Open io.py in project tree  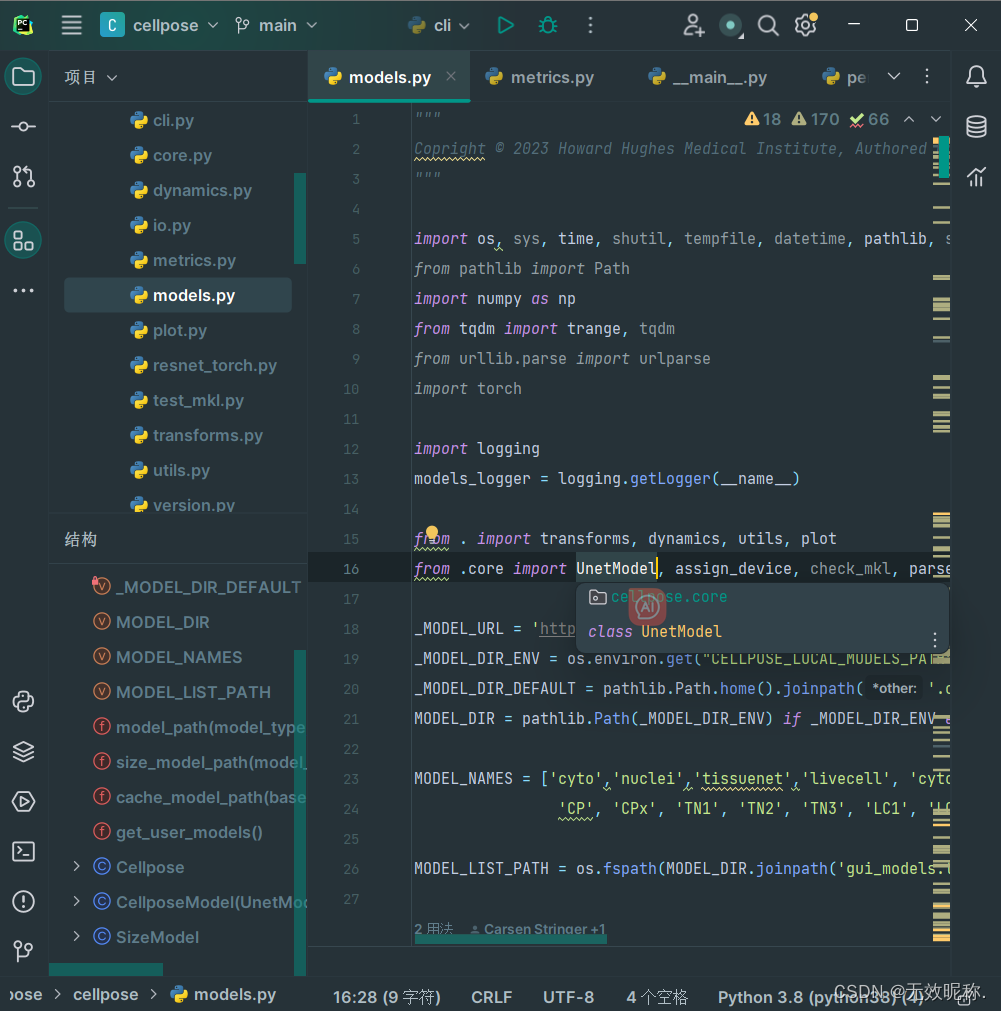click(172, 225)
